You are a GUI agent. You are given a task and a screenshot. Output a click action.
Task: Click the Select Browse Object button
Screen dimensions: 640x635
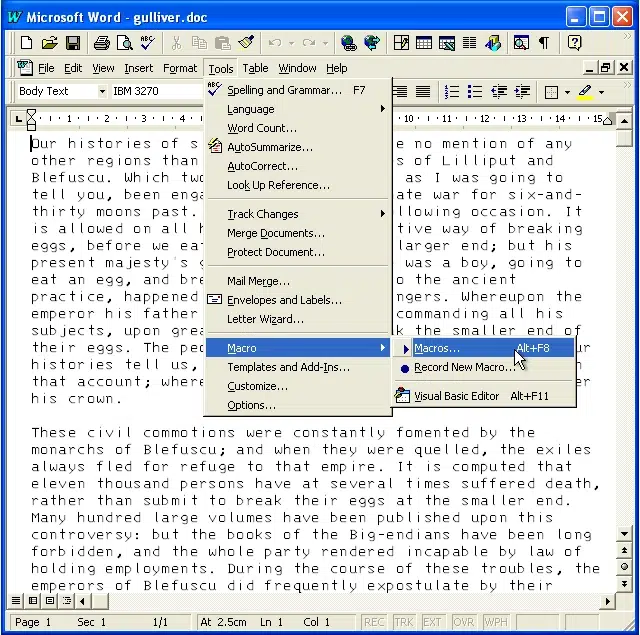[x=624, y=566]
